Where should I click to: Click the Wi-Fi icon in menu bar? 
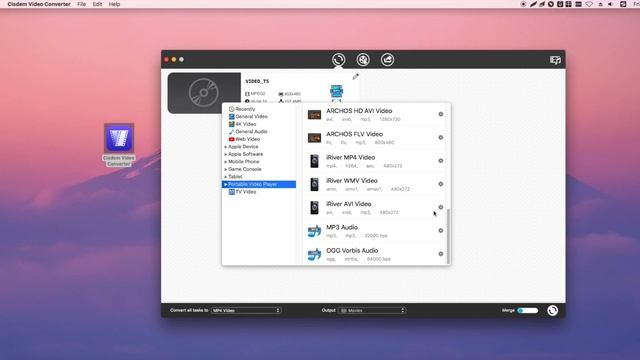pos(589,4)
